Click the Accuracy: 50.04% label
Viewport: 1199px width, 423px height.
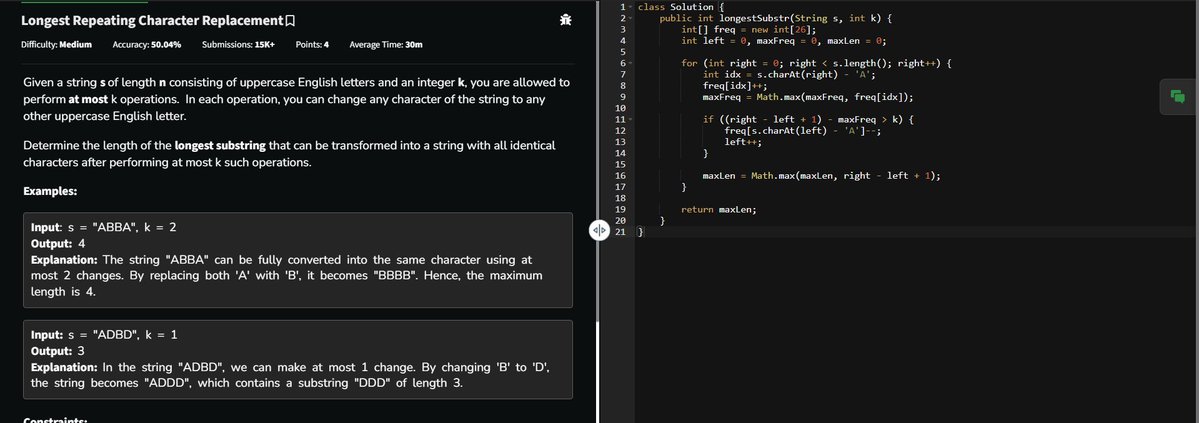(x=147, y=44)
